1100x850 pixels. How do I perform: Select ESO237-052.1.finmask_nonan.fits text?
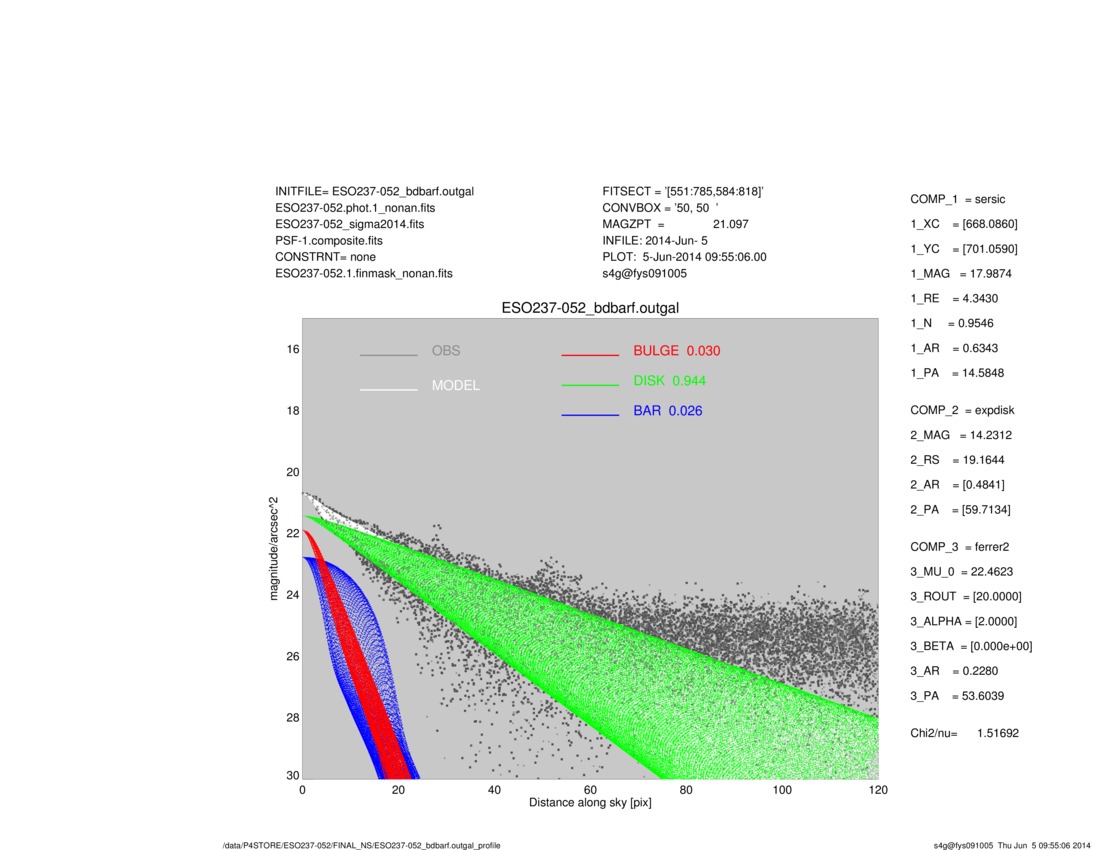pos(363,274)
